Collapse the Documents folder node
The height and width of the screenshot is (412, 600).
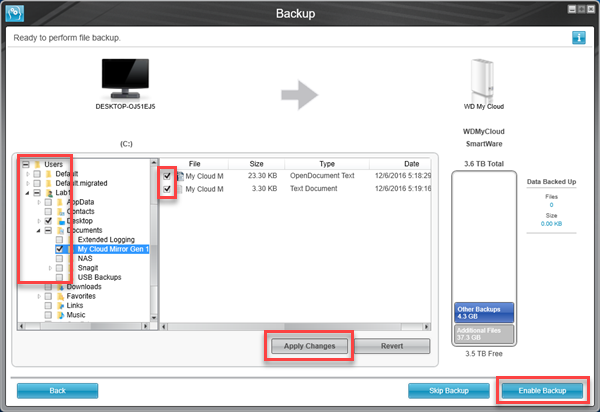point(39,231)
